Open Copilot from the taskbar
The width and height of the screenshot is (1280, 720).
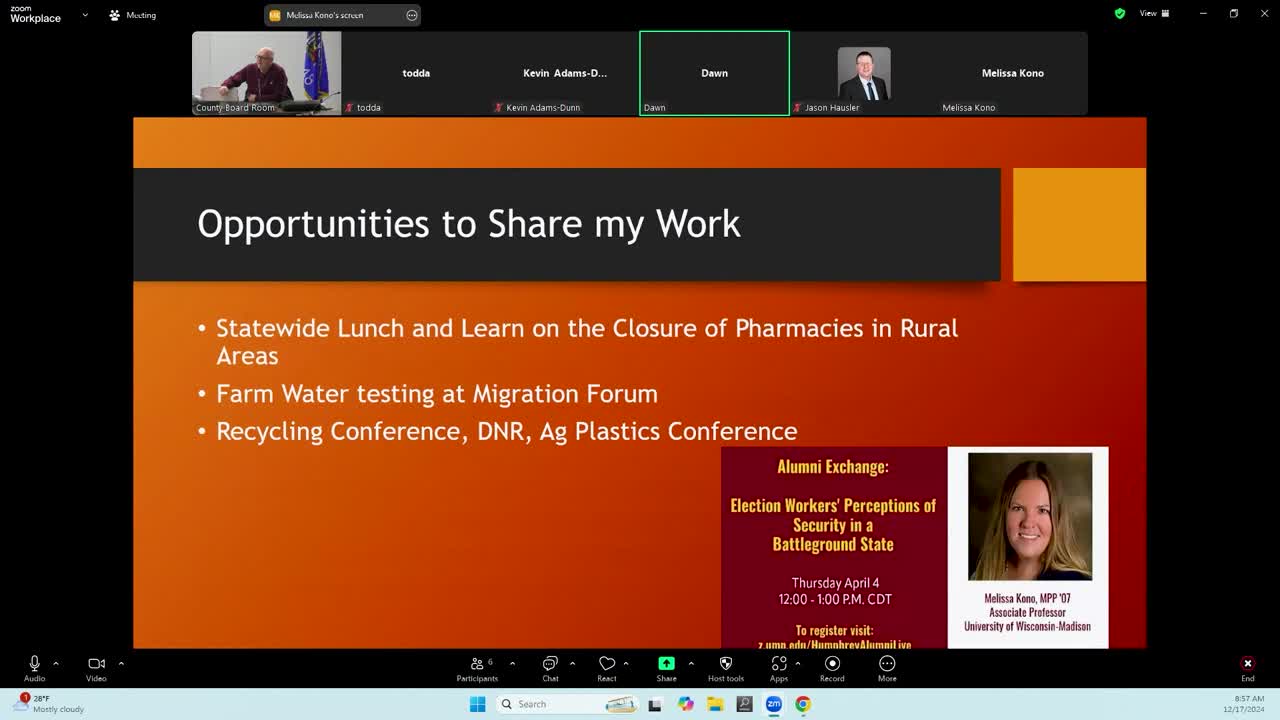tap(685, 704)
